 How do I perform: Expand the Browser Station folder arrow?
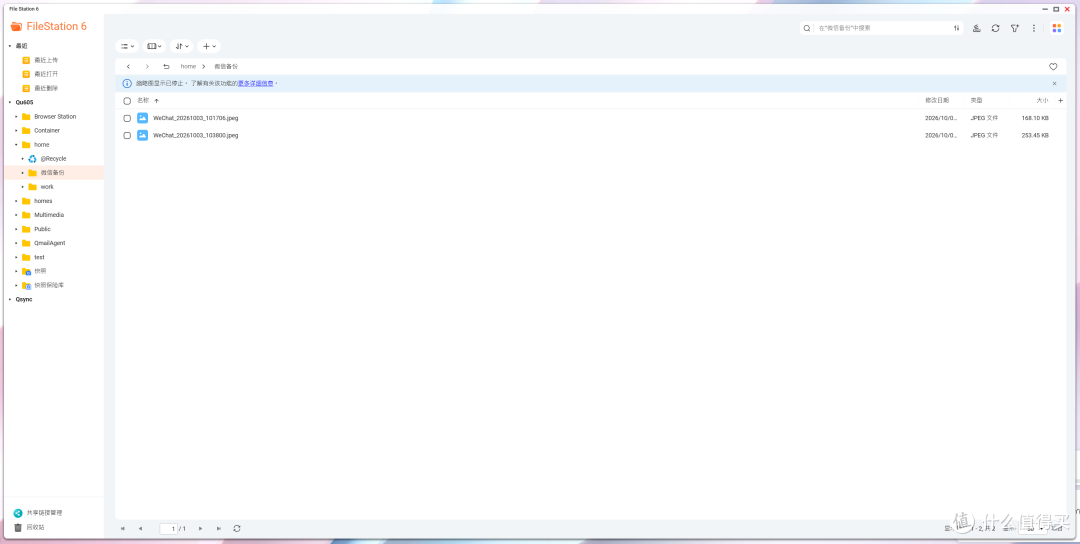pos(17,116)
